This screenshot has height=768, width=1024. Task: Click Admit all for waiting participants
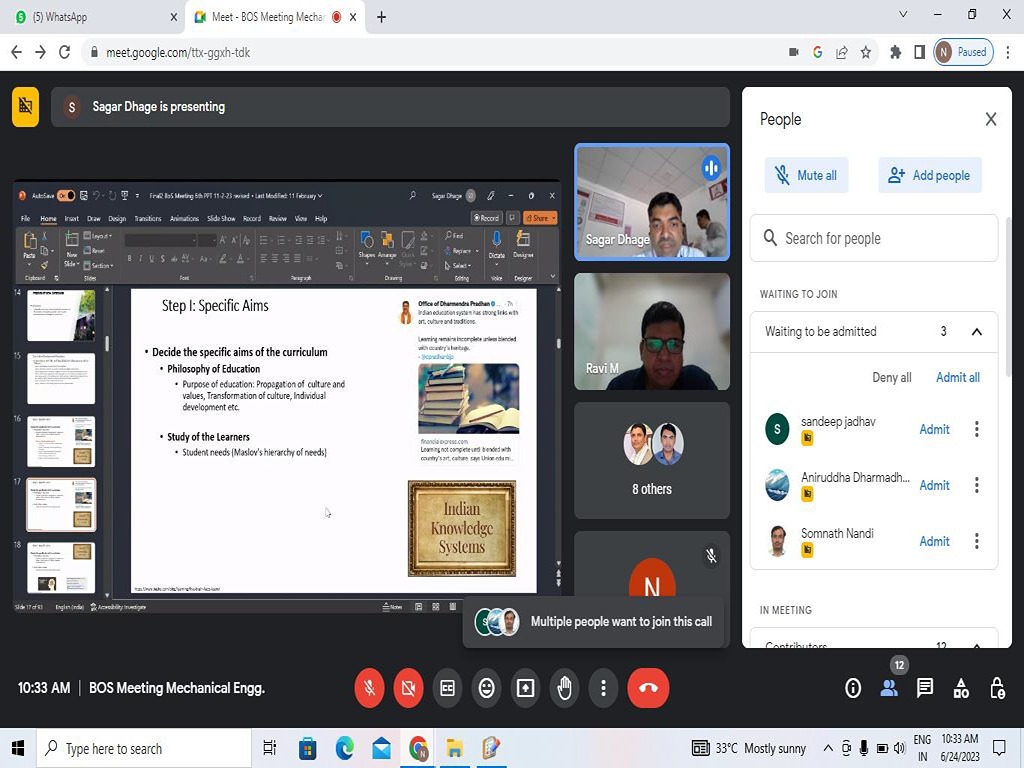coord(957,377)
